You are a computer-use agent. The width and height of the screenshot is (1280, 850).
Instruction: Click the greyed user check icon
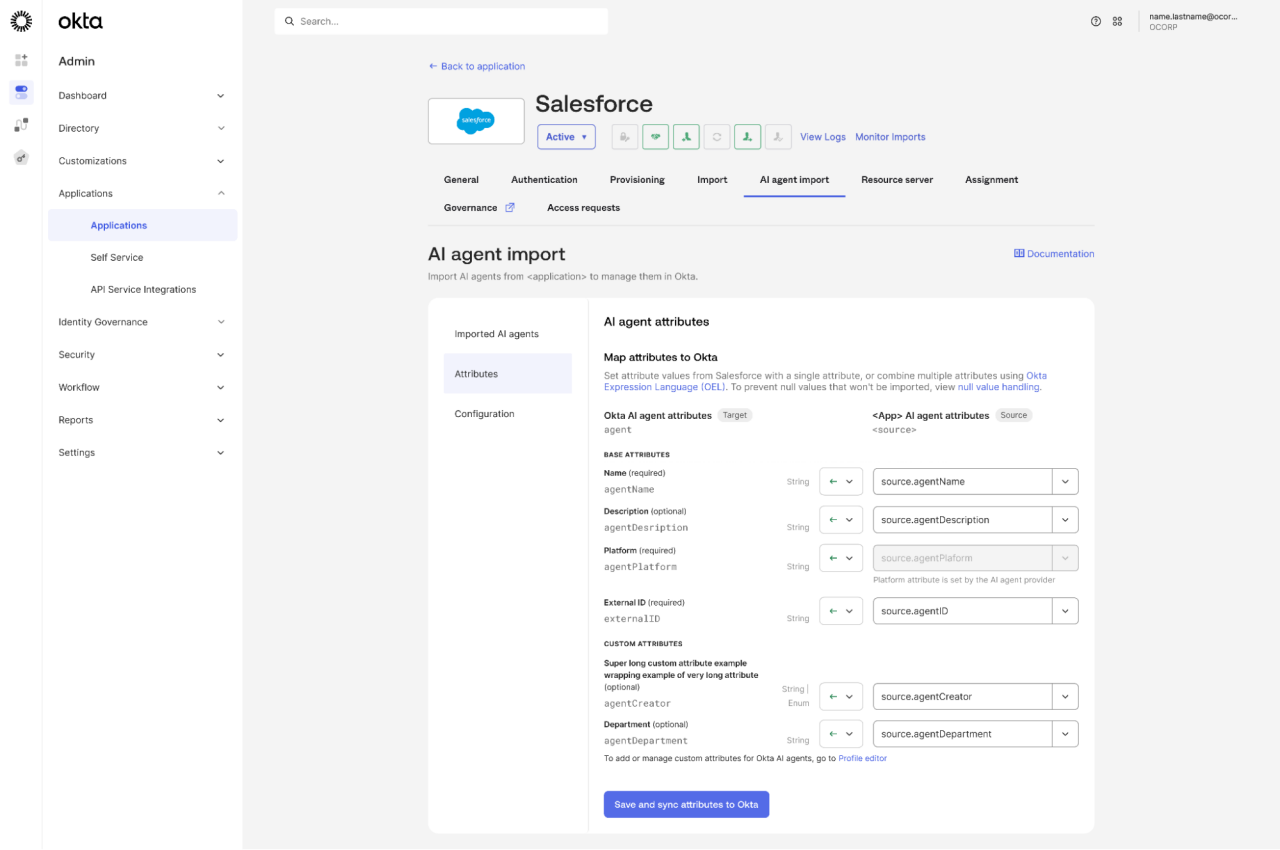pos(778,137)
